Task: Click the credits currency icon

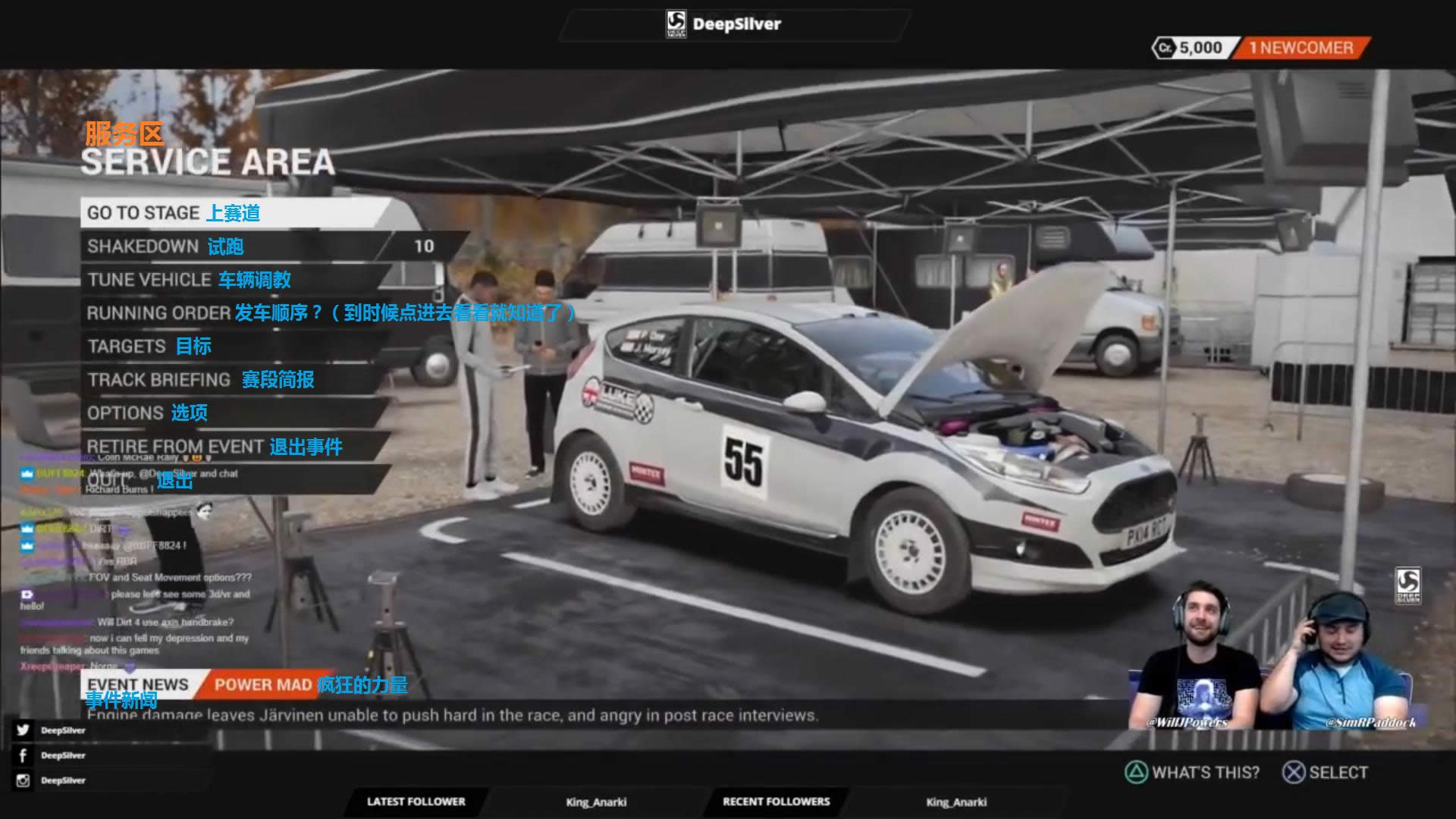Action: point(1164,48)
